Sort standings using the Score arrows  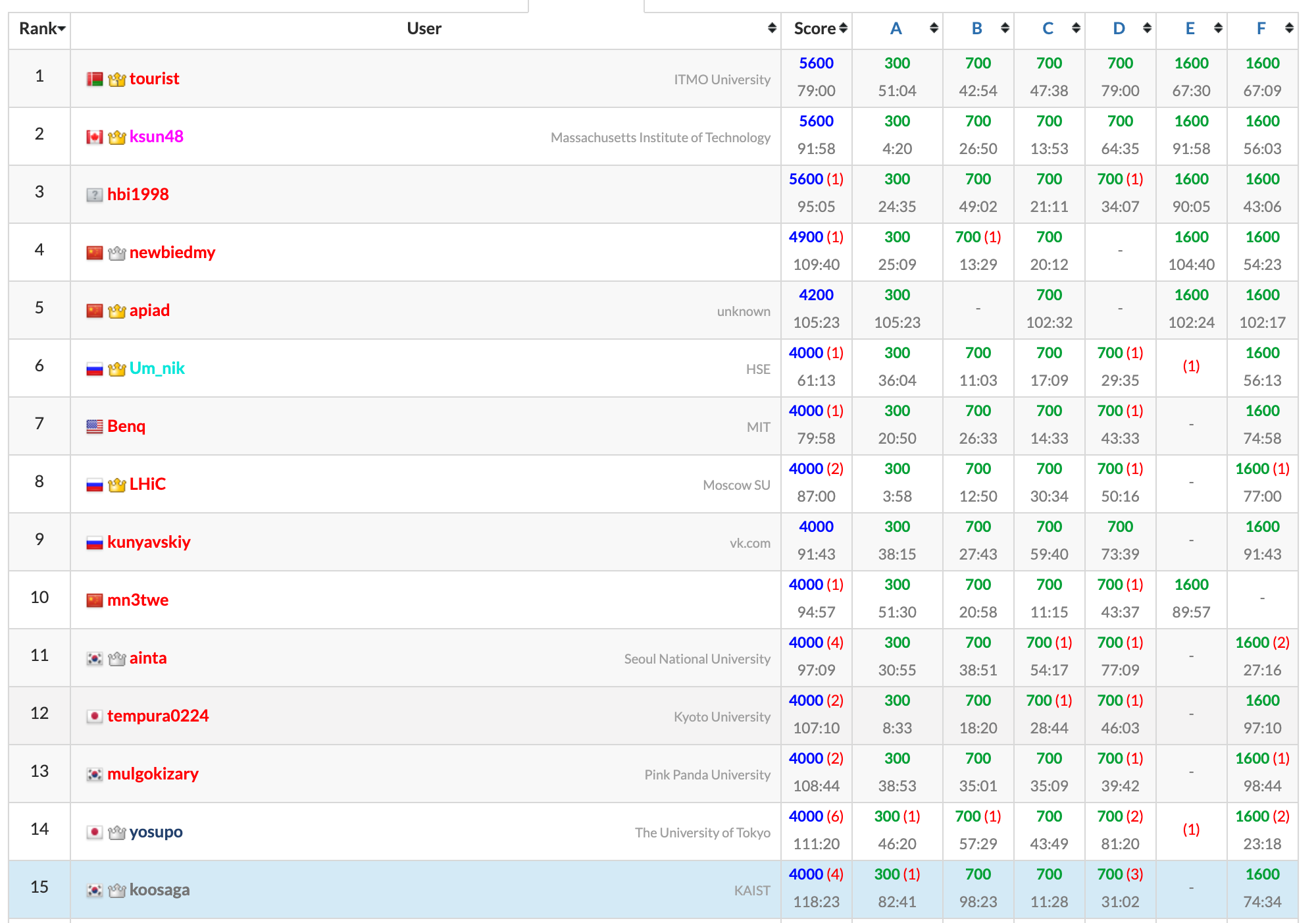(844, 28)
